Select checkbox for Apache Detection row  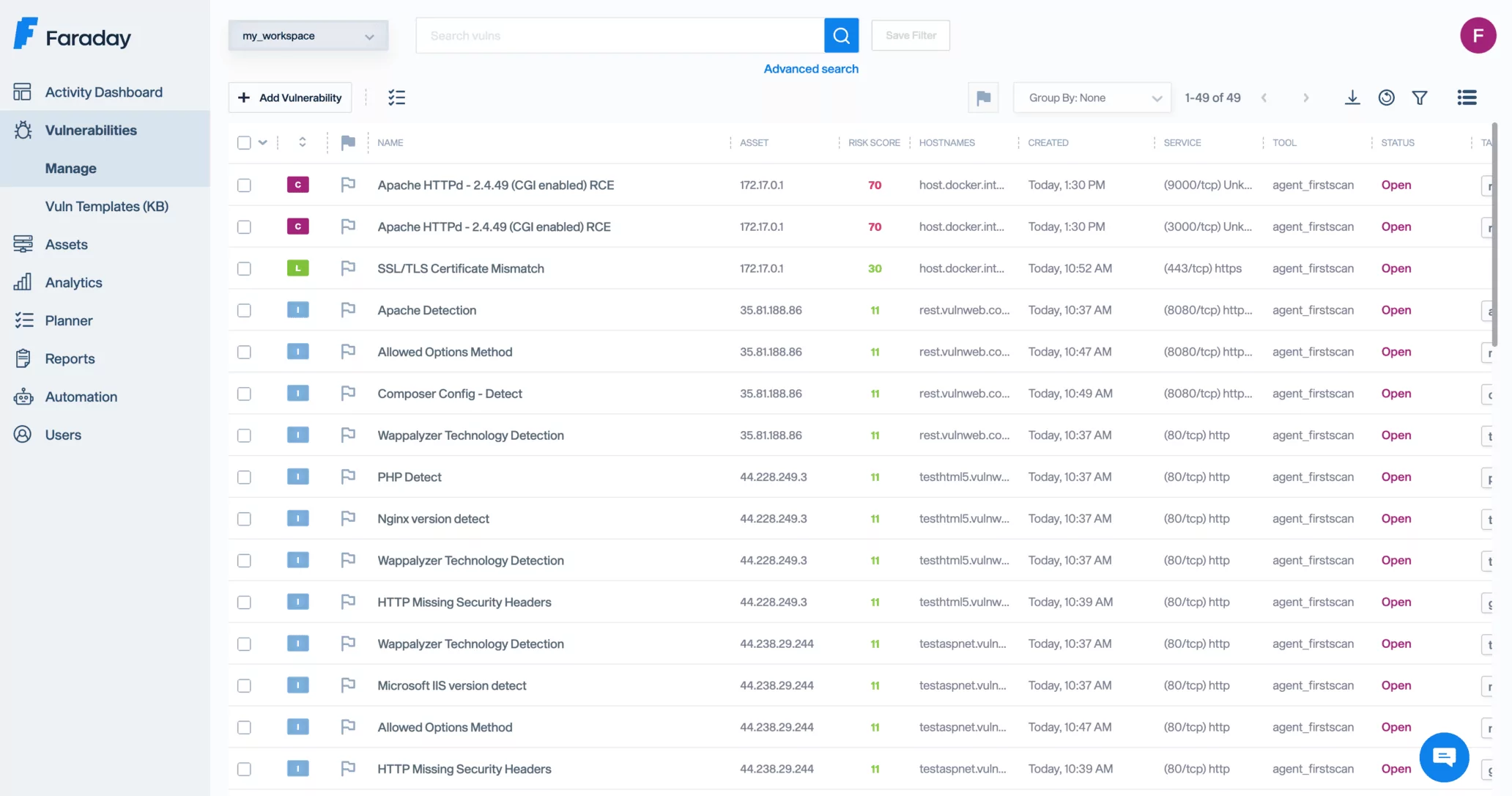[x=244, y=310]
